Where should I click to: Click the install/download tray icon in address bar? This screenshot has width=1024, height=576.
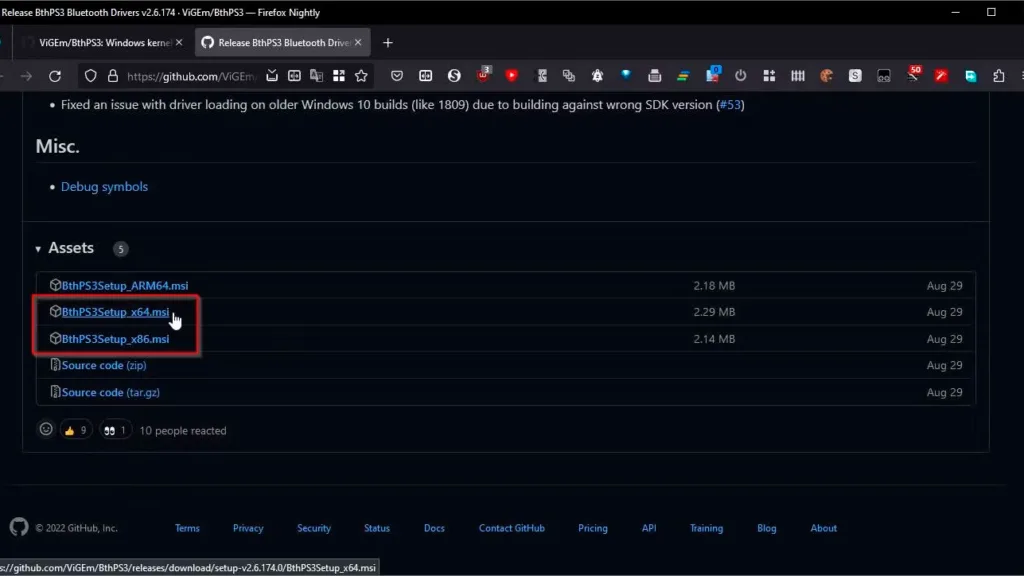tap(272, 76)
